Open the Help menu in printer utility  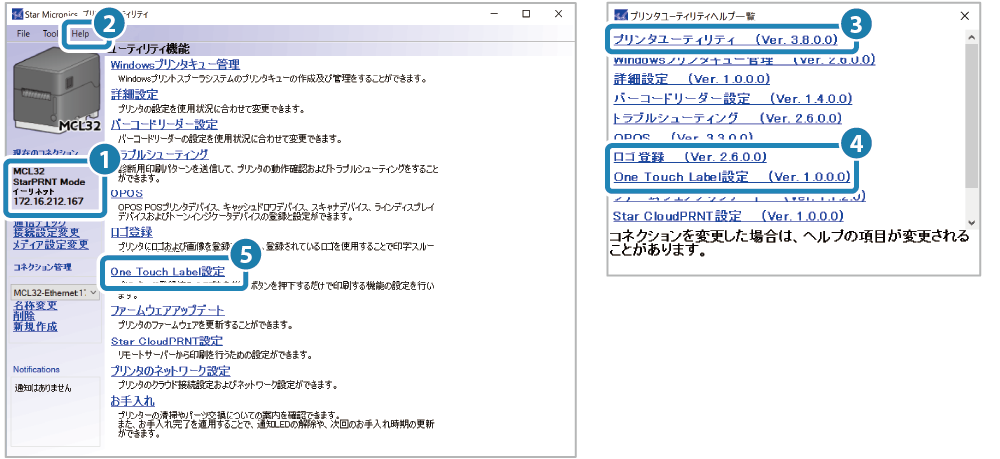click(80, 33)
